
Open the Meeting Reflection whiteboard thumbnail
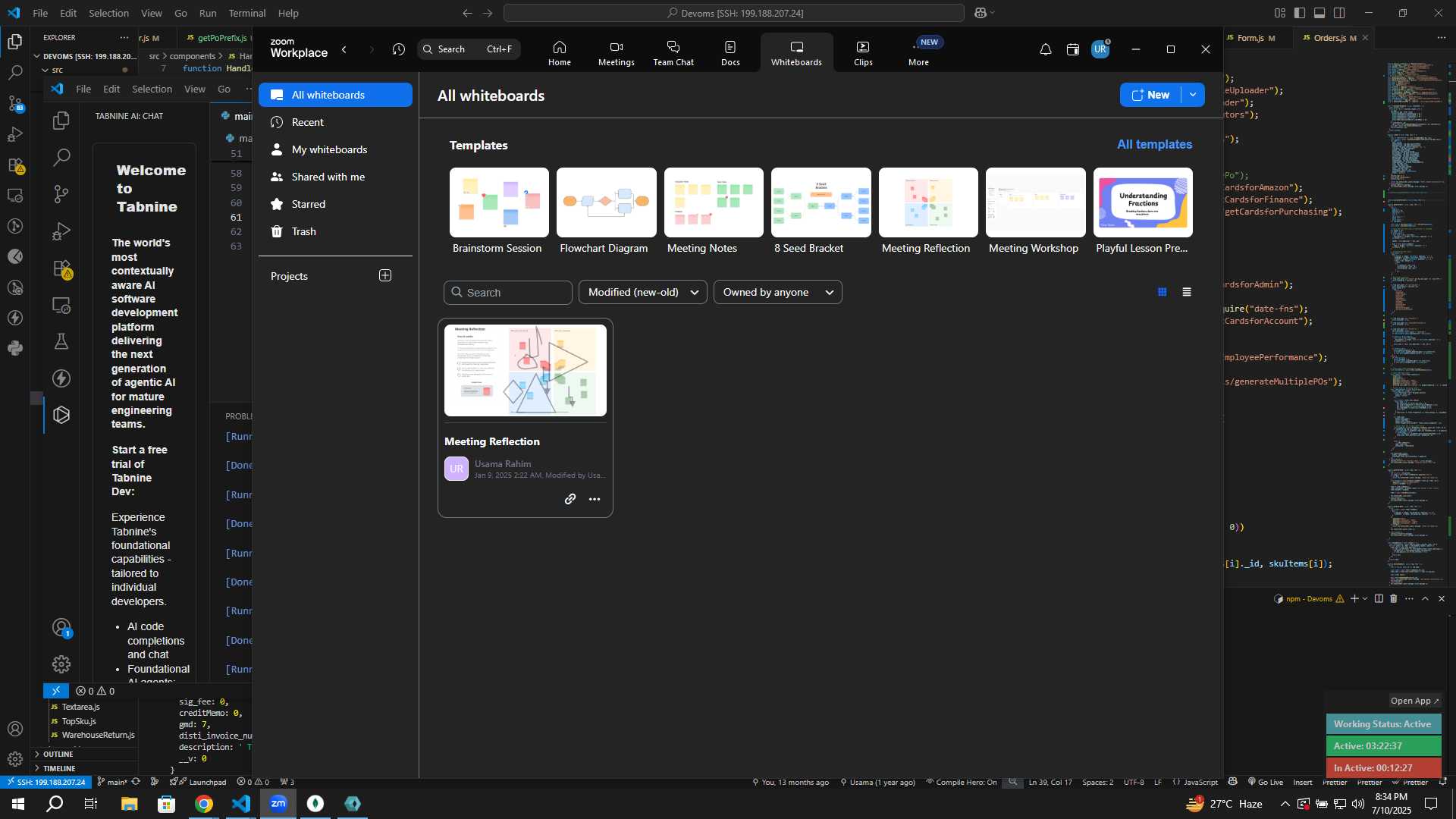pos(525,370)
